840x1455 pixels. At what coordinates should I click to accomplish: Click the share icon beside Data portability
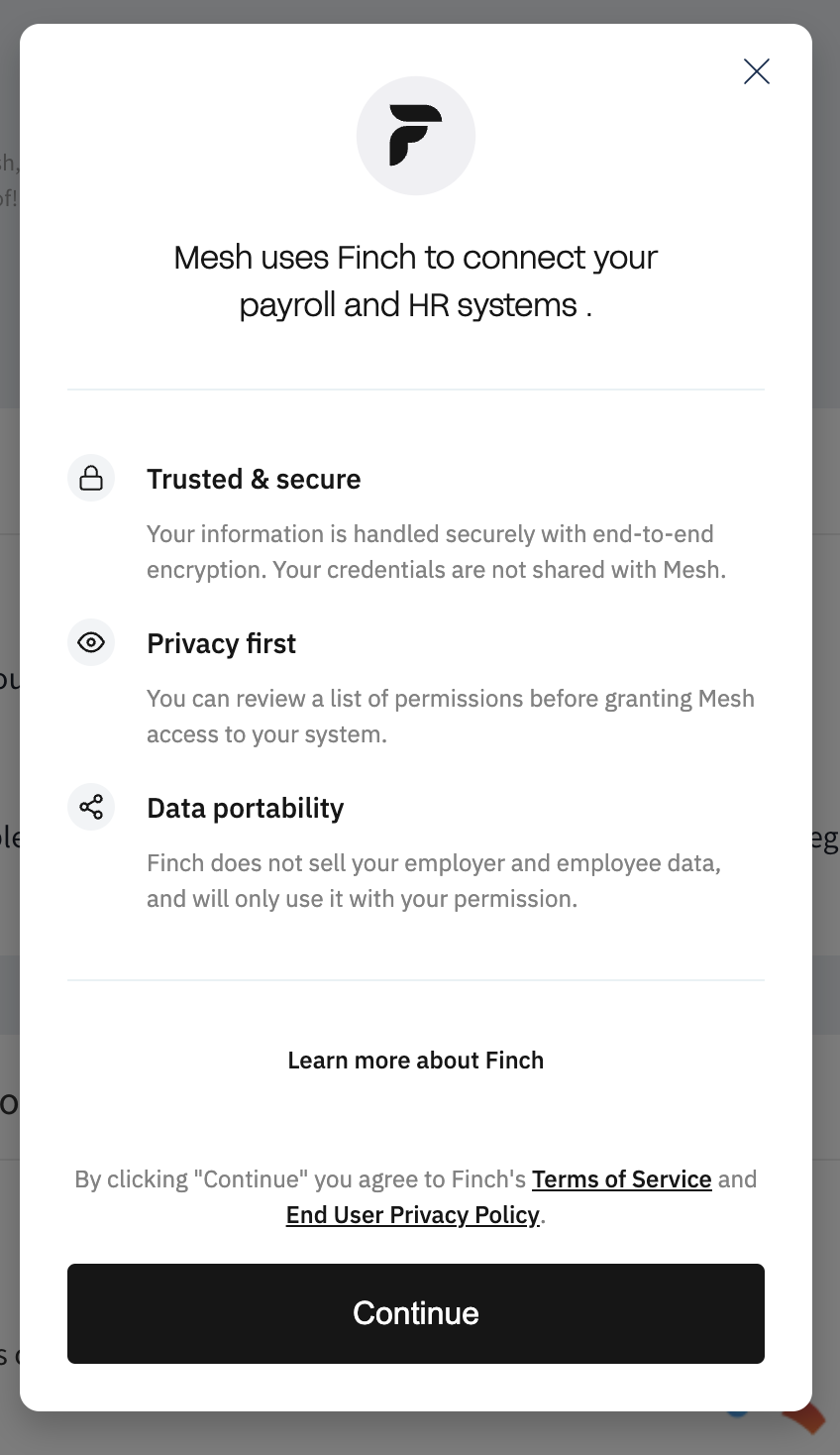click(x=91, y=807)
